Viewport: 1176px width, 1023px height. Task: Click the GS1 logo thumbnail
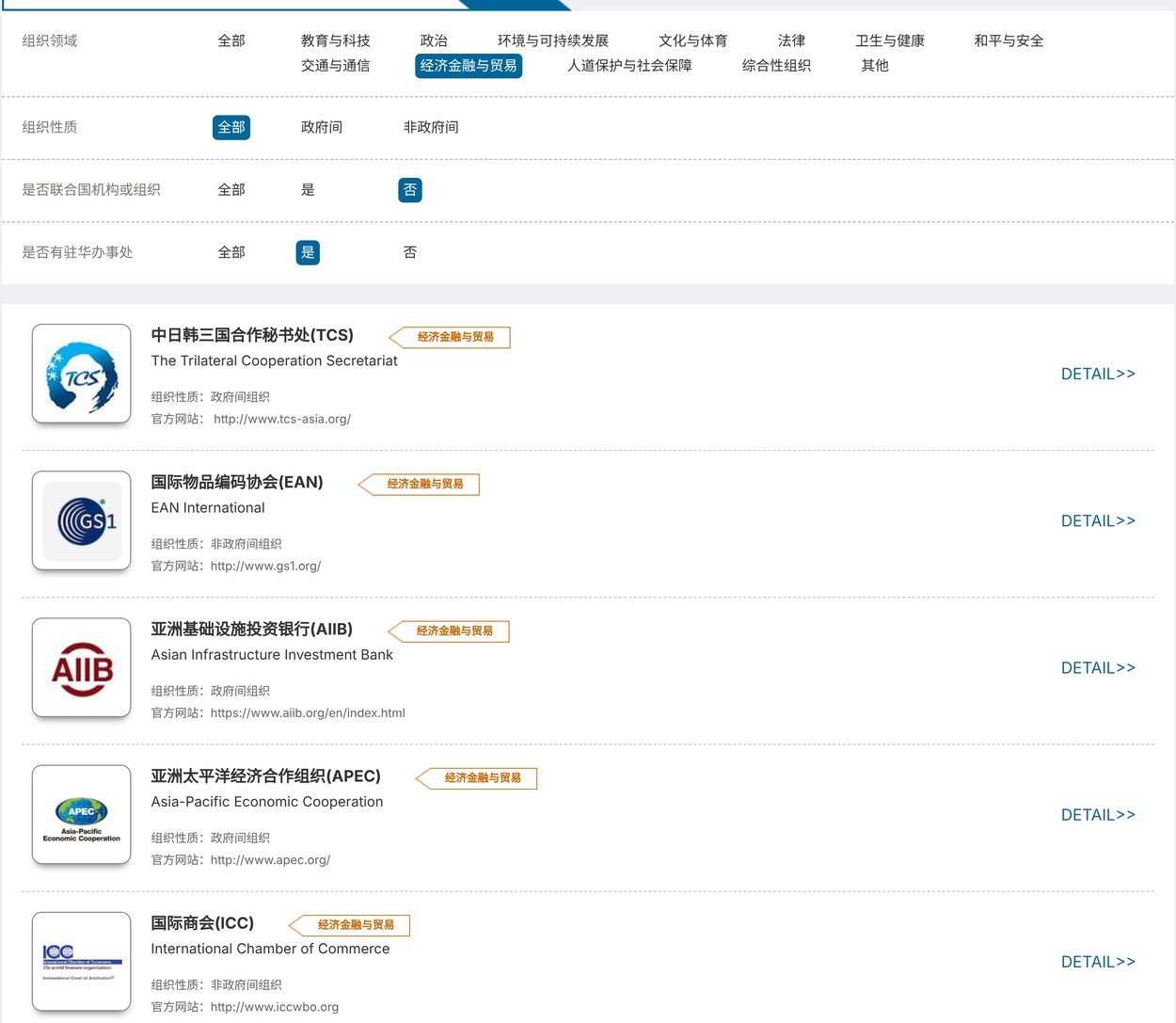82,520
